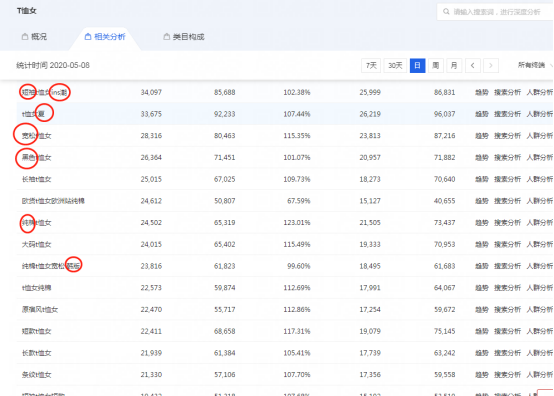554x396 pixels.
Task: Click keyword 大码t恤女
Action: [x=36, y=244]
